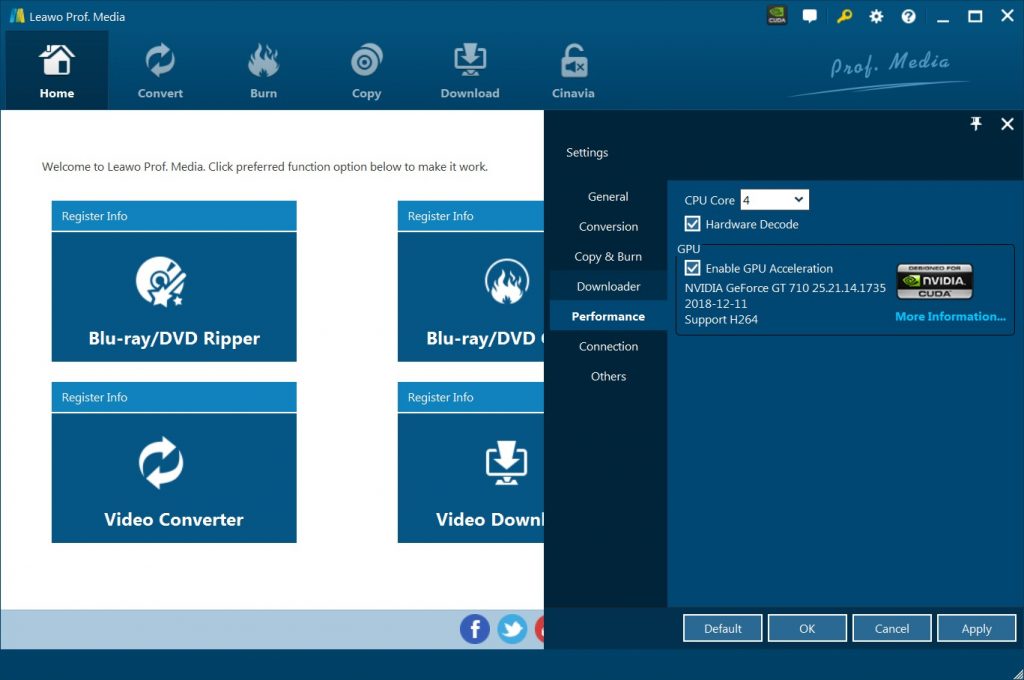Switch to the Convert module
The image size is (1024, 680).
click(159, 70)
